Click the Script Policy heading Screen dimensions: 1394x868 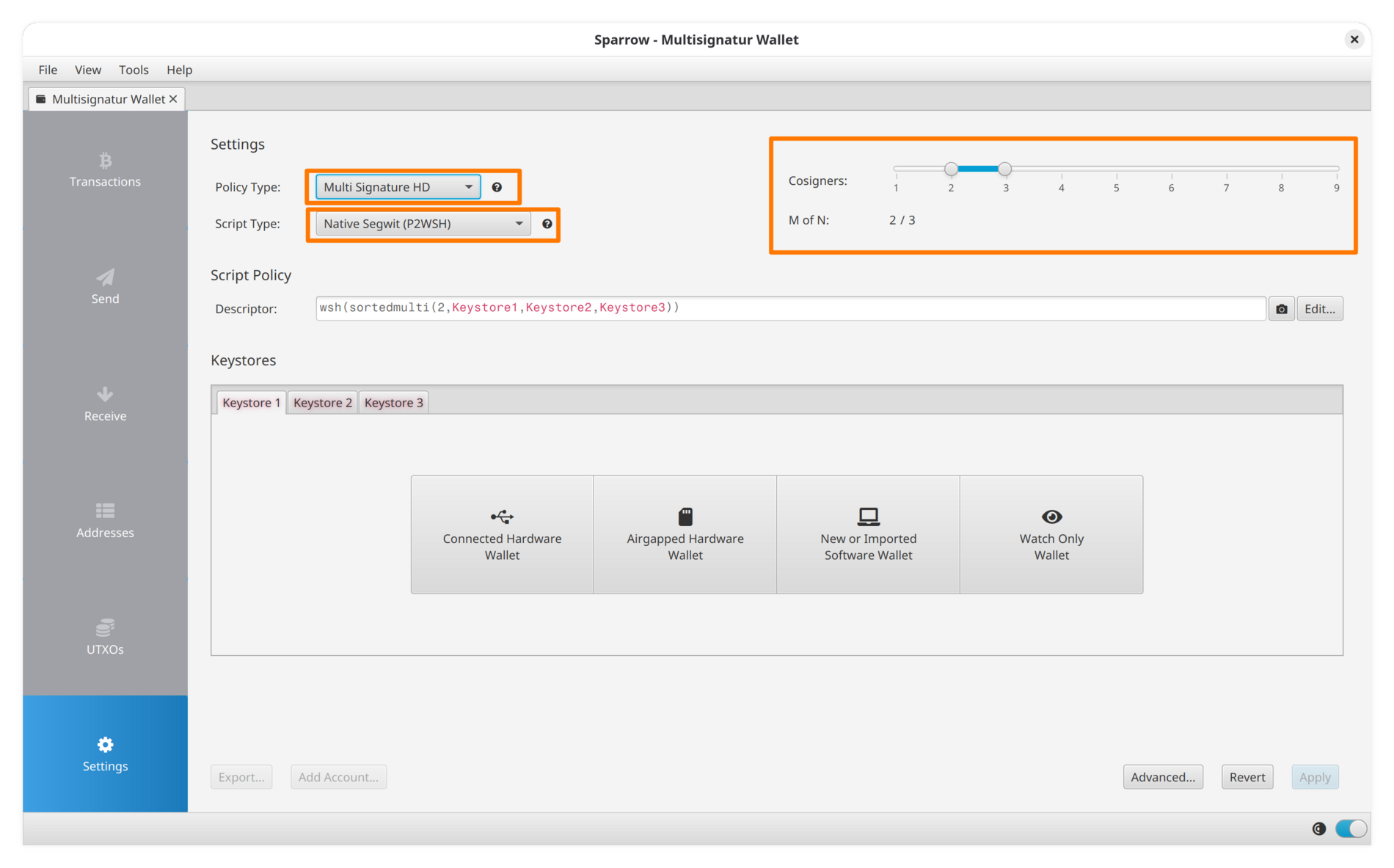251,275
